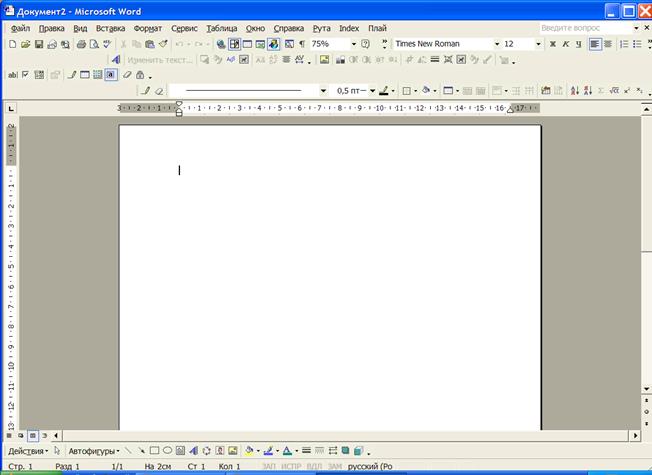Expand the Times New Roman font list
652x475 pixels.
coord(494,45)
